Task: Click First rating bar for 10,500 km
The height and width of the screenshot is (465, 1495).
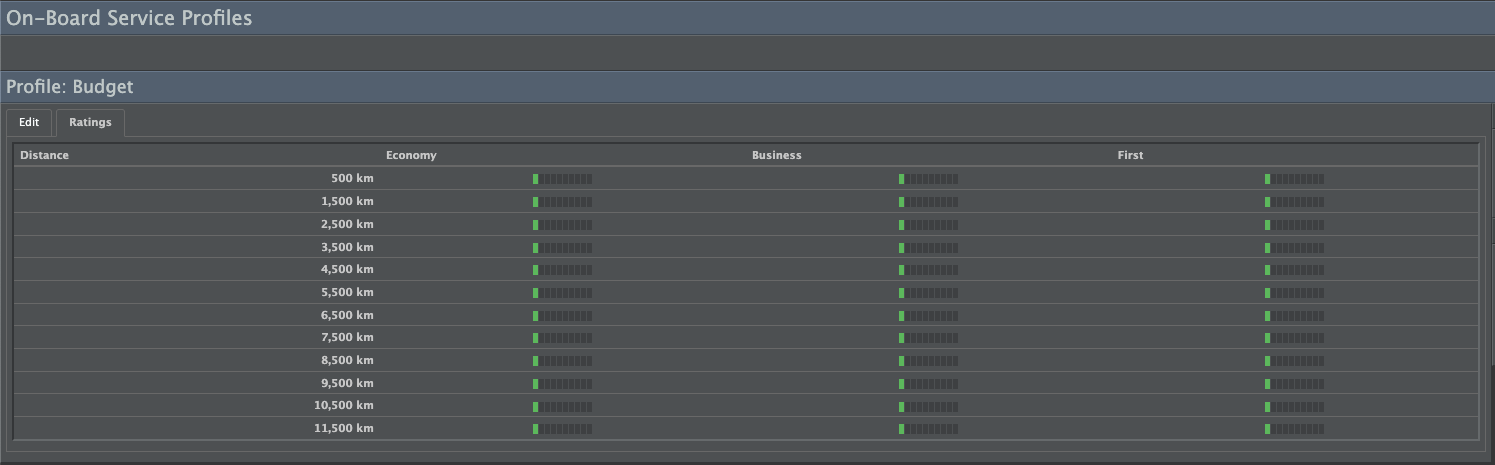Action: tap(1294, 406)
